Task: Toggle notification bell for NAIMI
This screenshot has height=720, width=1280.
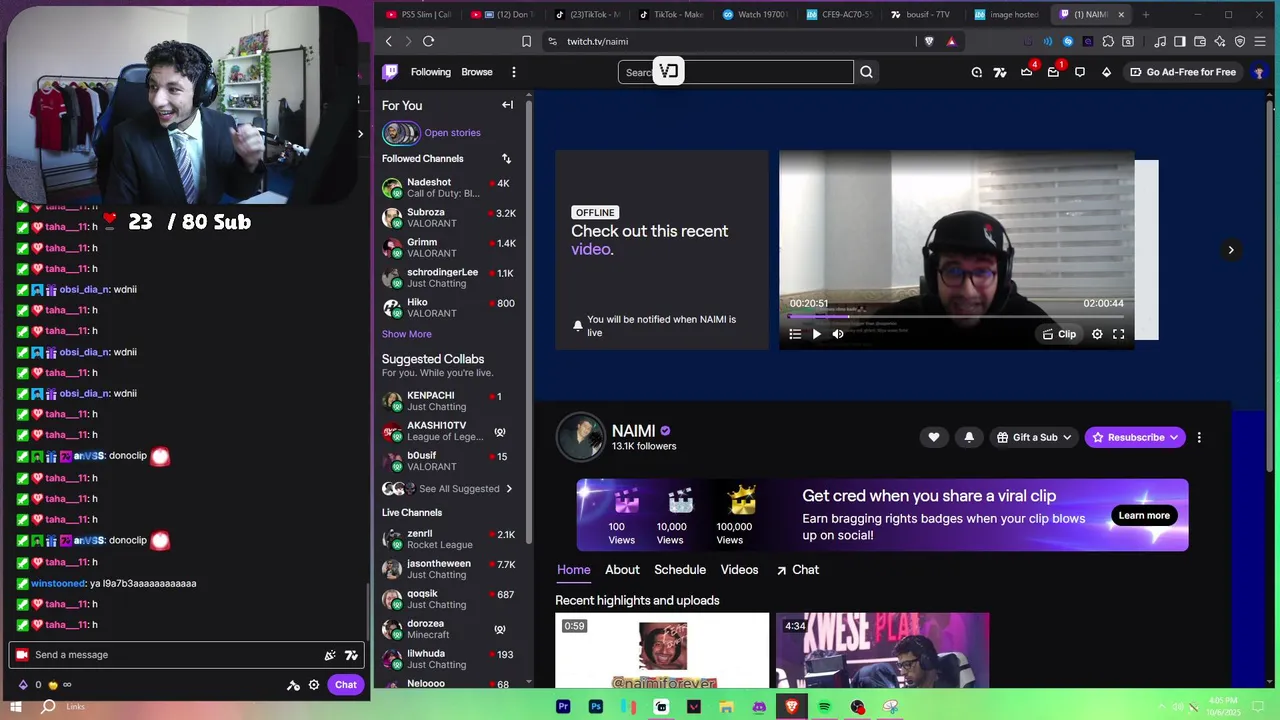Action: pyautogui.click(x=968, y=437)
